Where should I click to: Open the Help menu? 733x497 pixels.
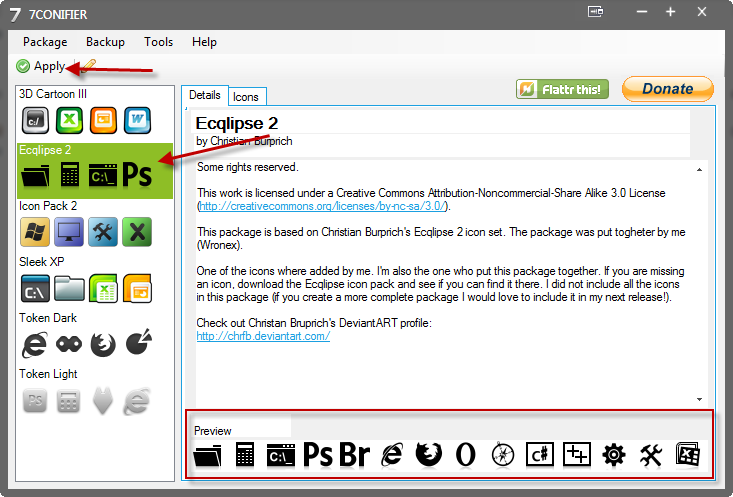point(204,42)
